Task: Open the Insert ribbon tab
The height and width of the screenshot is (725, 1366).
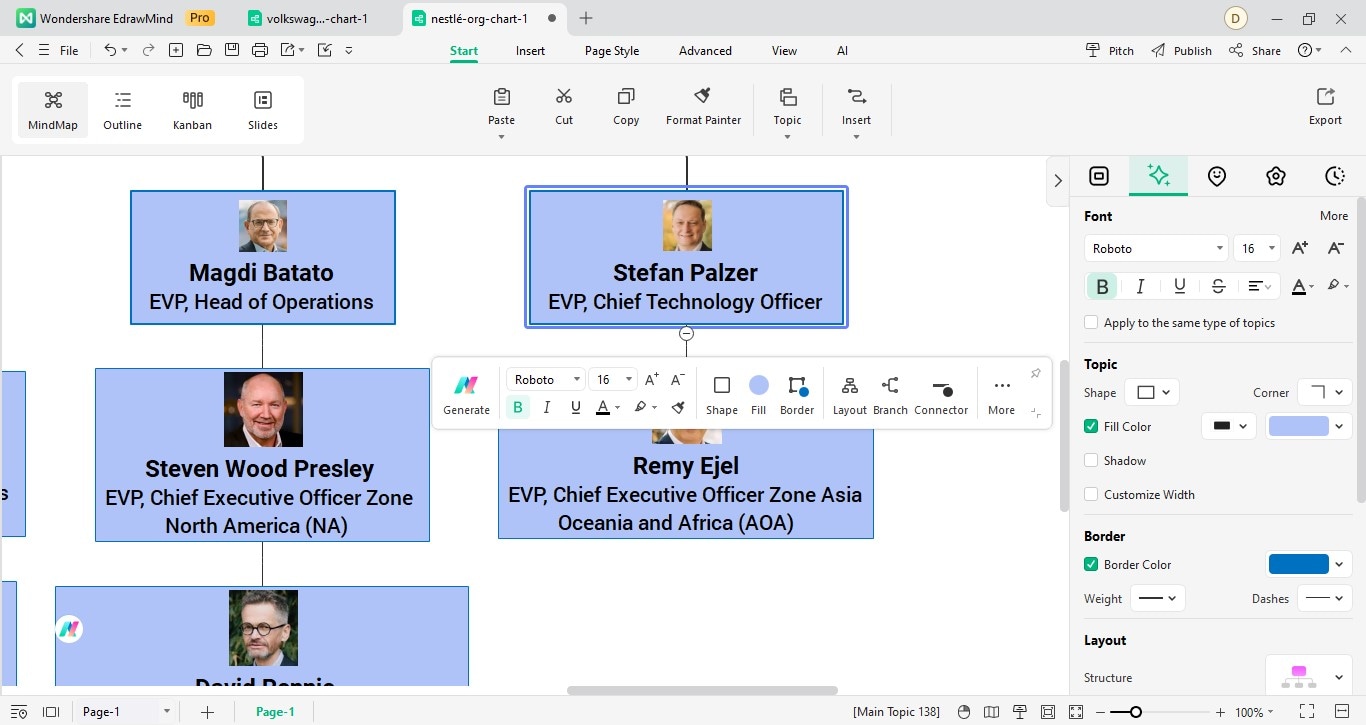Action: 530,51
